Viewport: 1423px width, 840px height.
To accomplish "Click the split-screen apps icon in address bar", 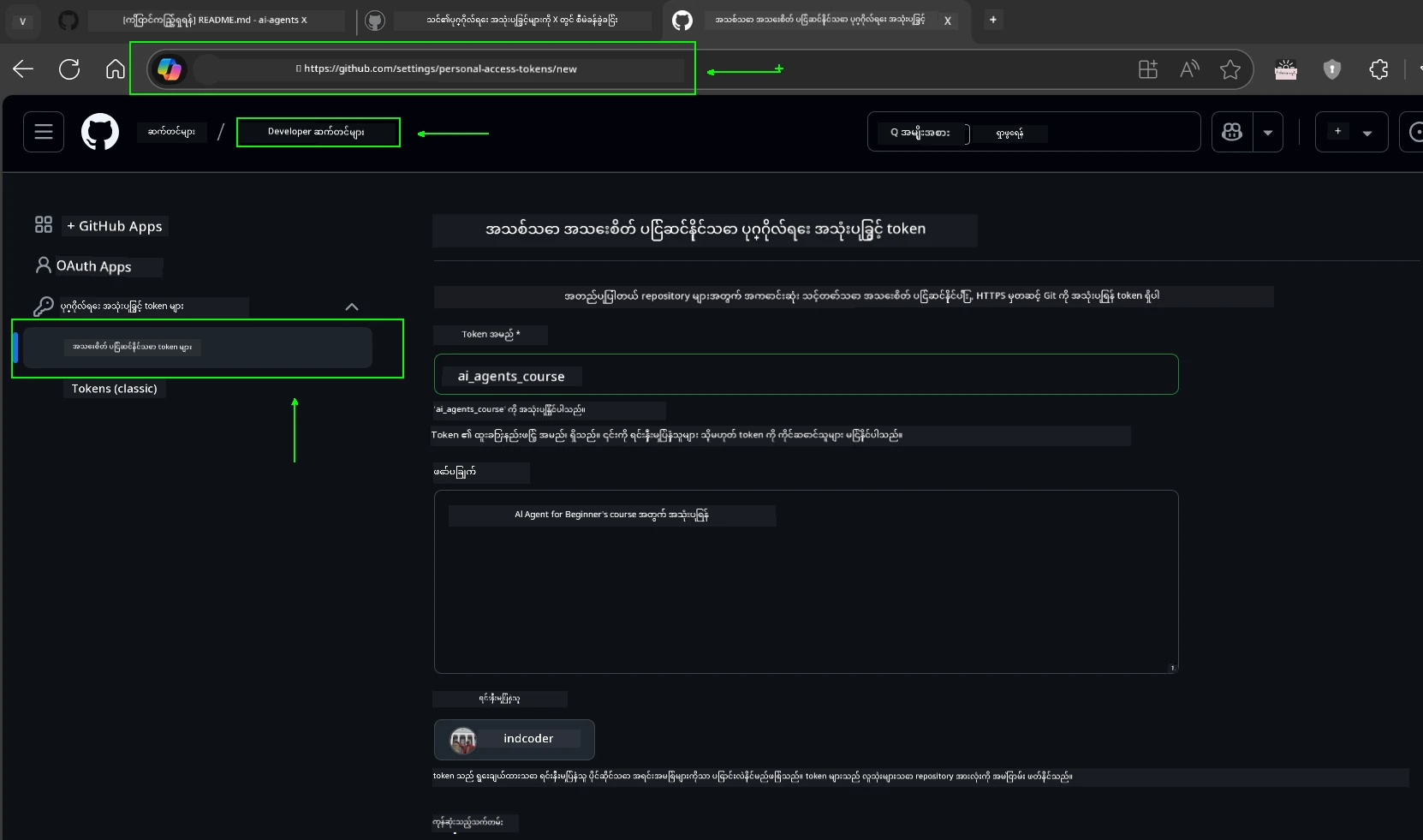I will click(1147, 69).
